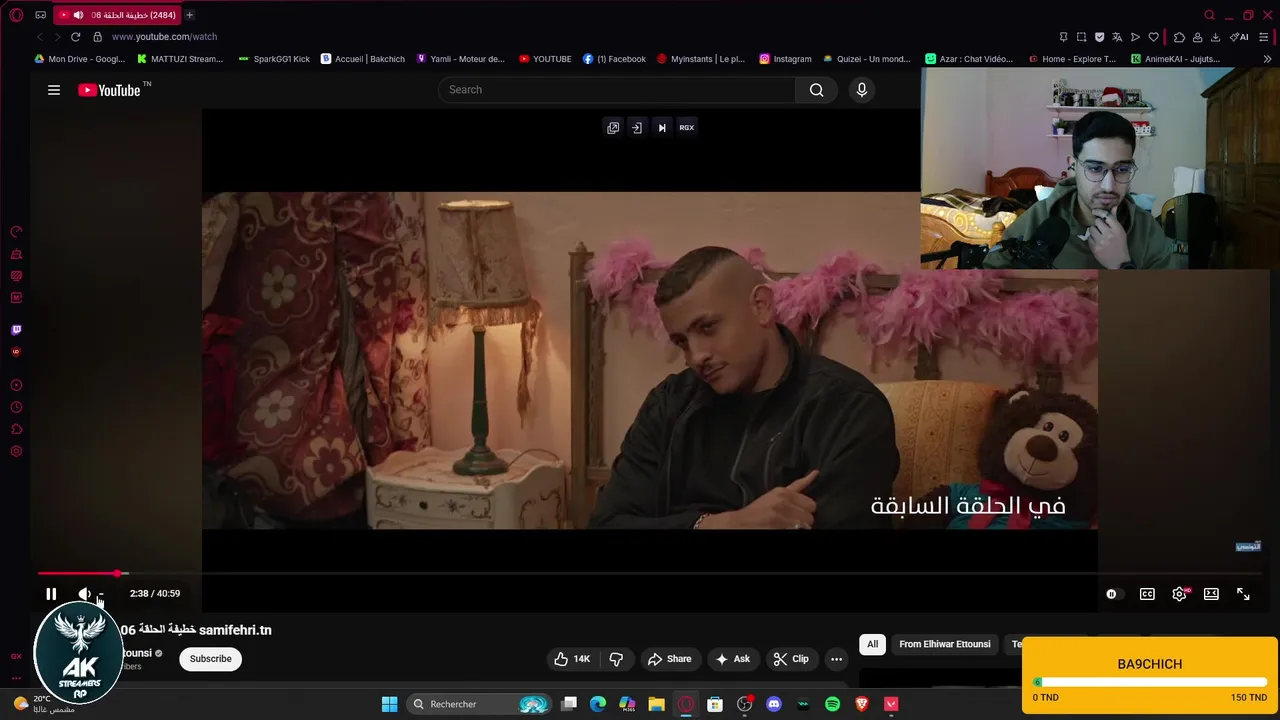Open Twitch in the Opera sidebar
The image size is (1280, 720).
point(16,330)
